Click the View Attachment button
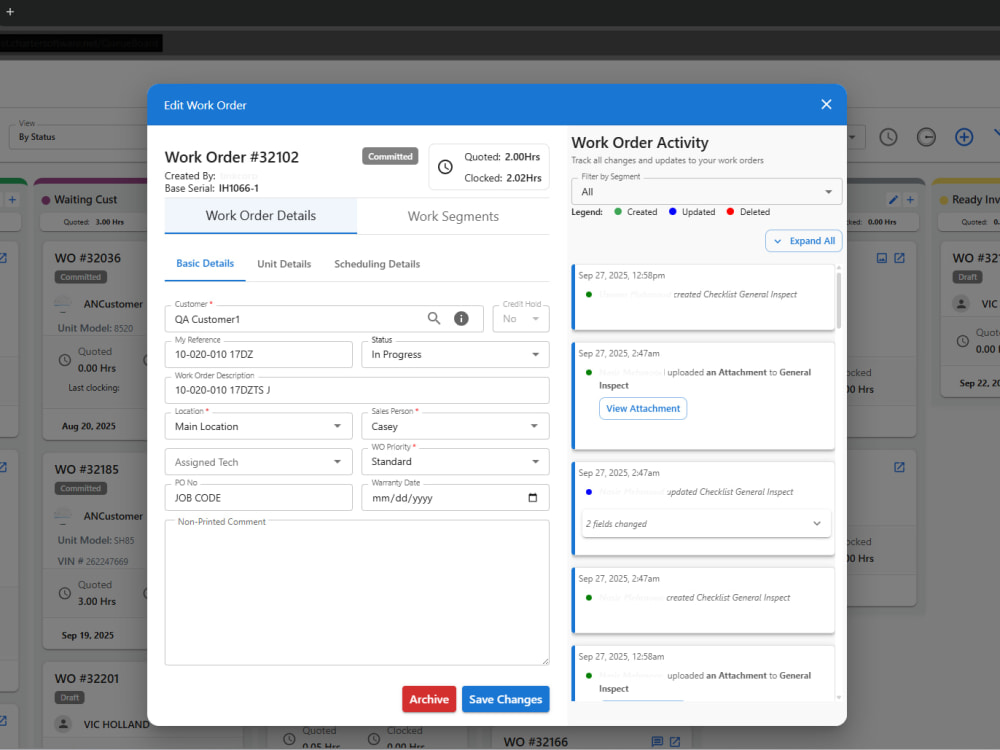The image size is (1000, 750). [643, 408]
